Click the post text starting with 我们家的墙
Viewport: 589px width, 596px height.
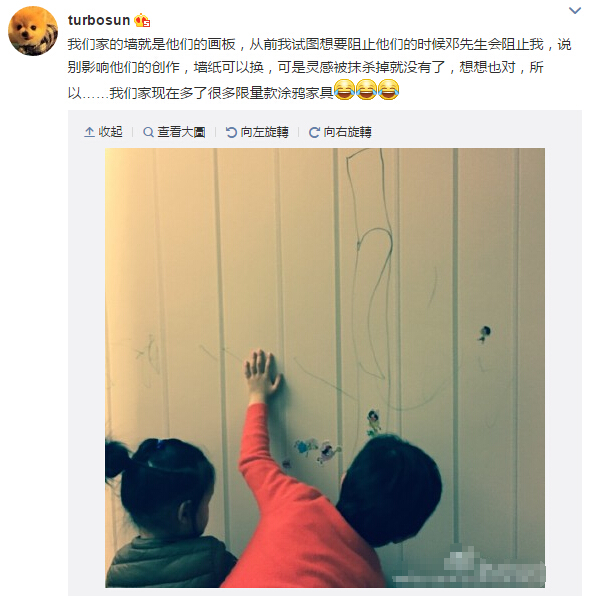tap(320, 68)
